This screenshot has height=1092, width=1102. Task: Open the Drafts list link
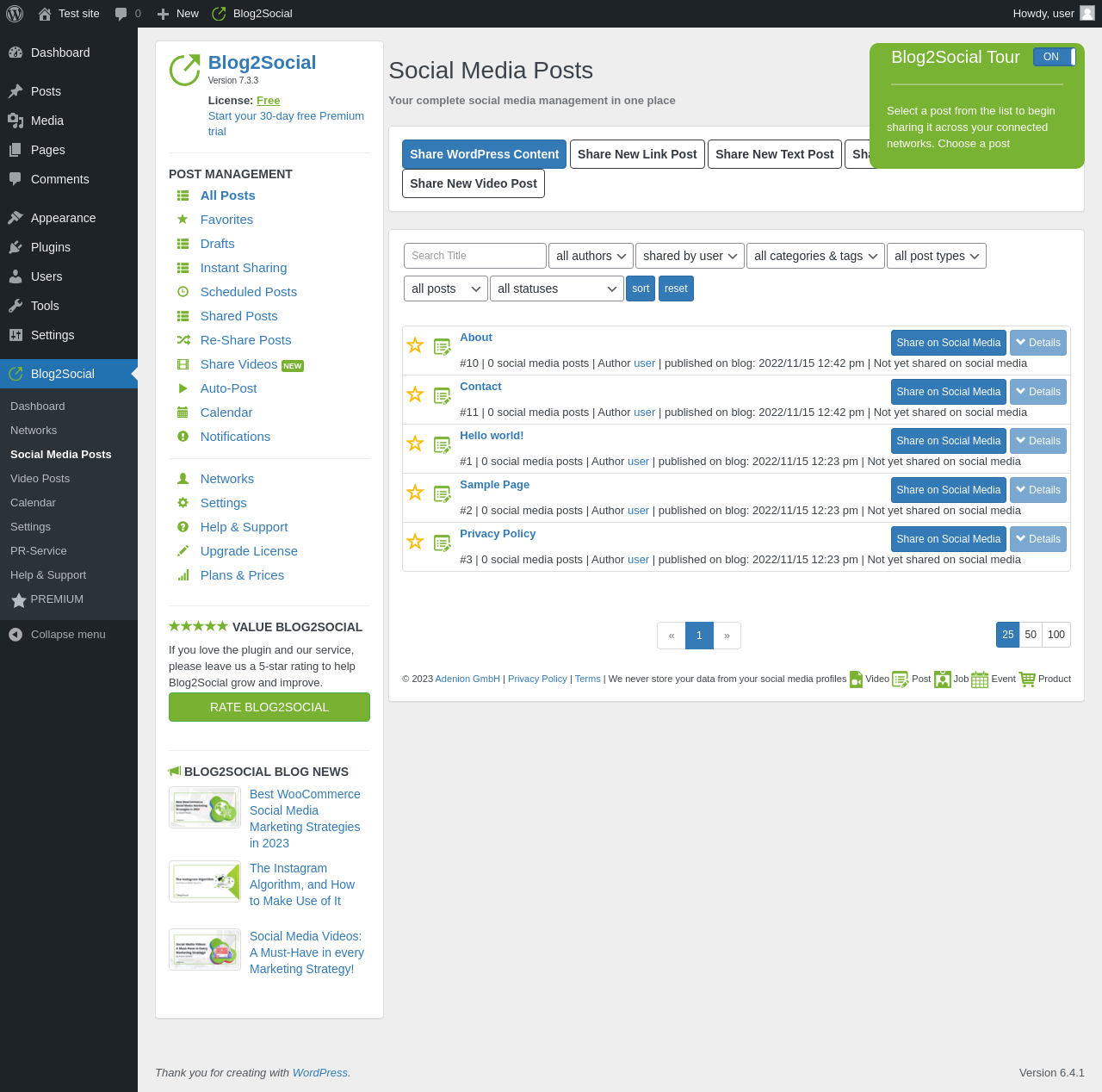[217, 244]
